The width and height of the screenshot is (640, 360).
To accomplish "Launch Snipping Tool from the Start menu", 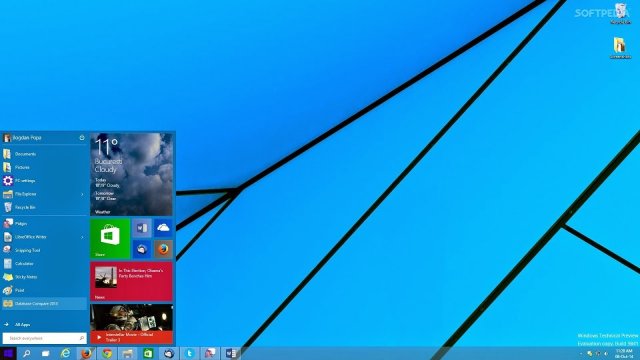I will click(x=44, y=250).
